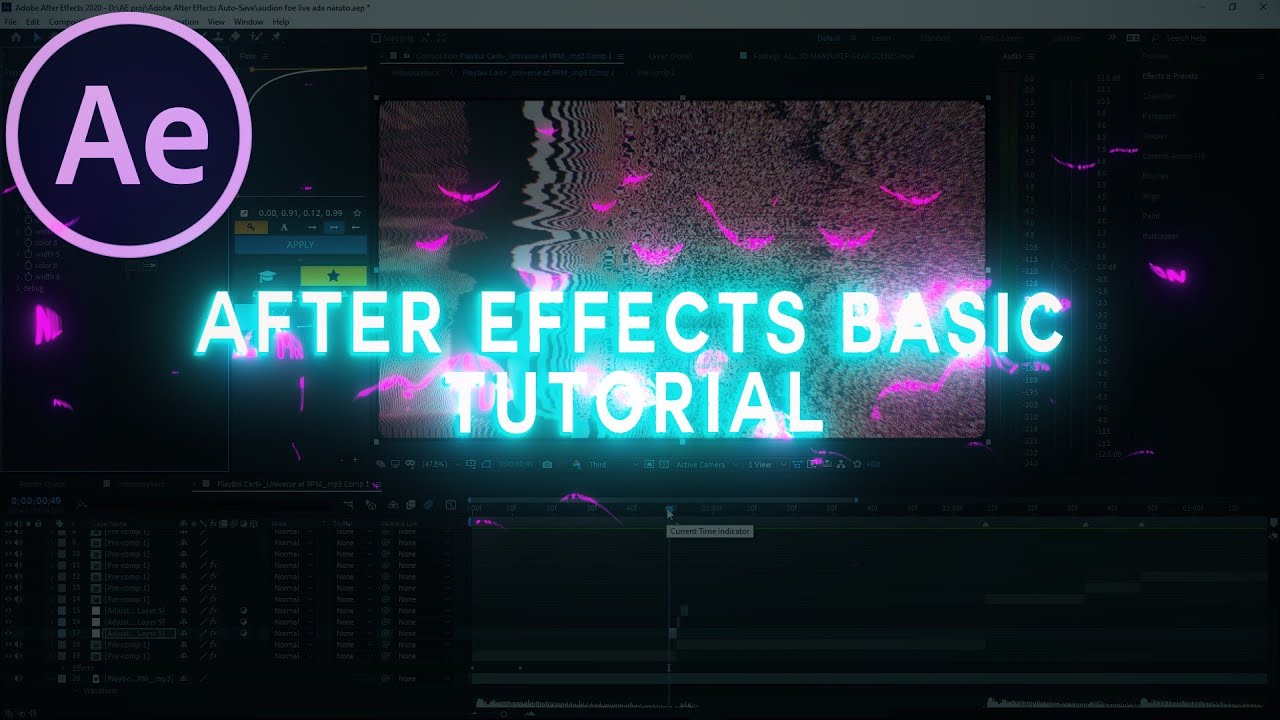Select the Selection arrow tool
Viewport: 1280px width, 720px height.
coord(38,37)
